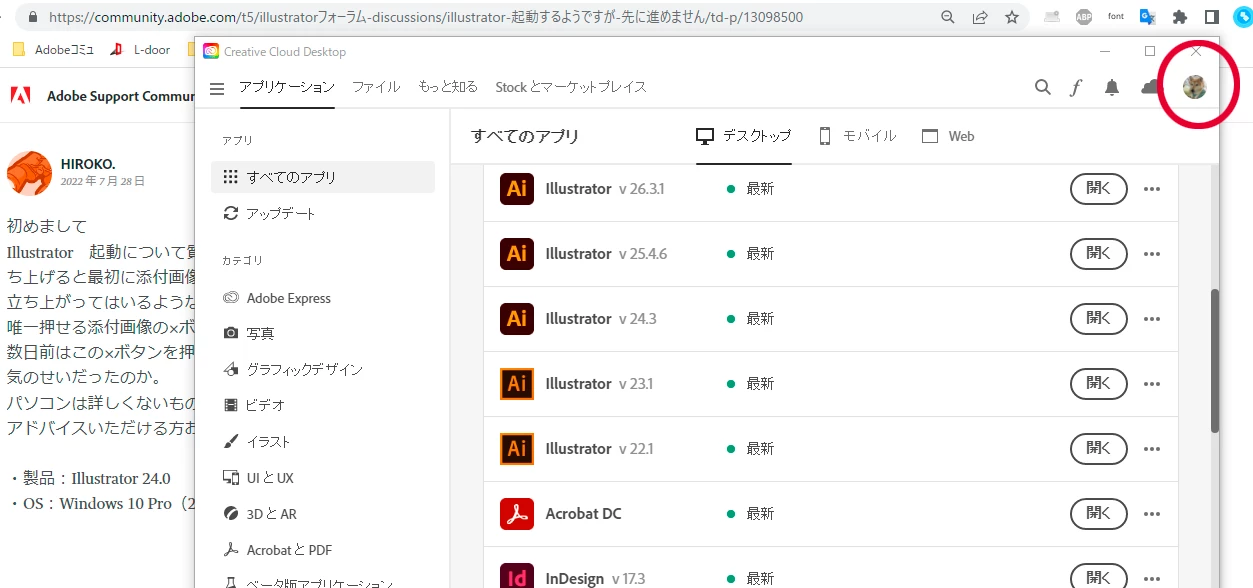The image size is (1253, 588).
Task: Select アプリケーション tab in Creative Cloud
Action: [287, 87]
